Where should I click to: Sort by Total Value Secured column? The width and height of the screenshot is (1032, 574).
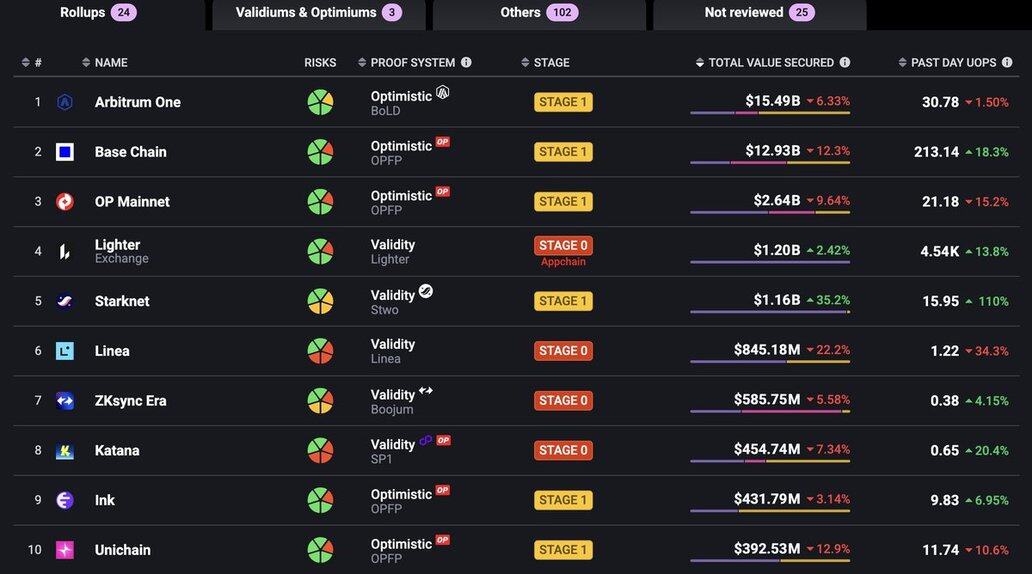(770, 62)
